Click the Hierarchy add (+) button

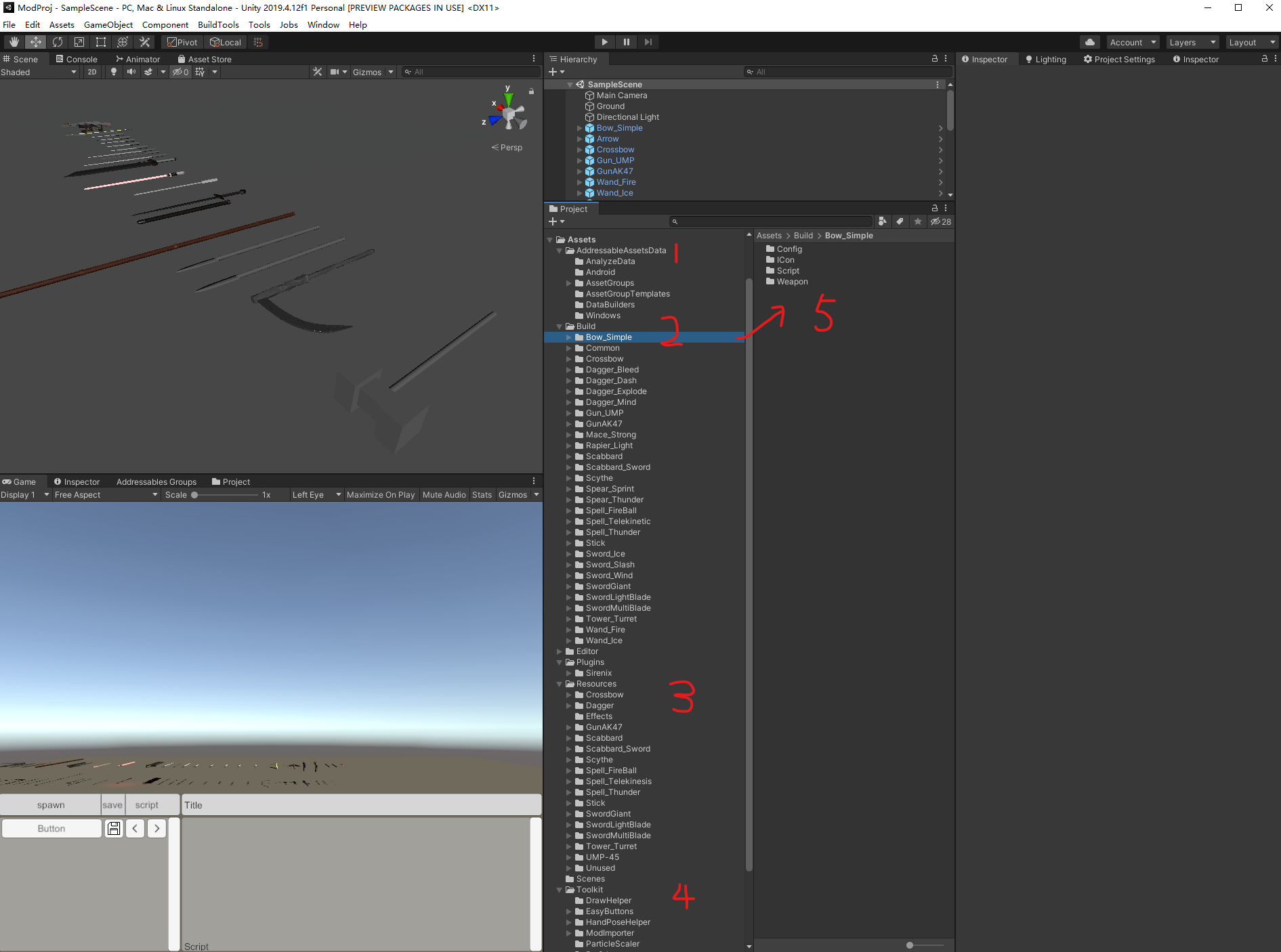(x=553, y=72)
